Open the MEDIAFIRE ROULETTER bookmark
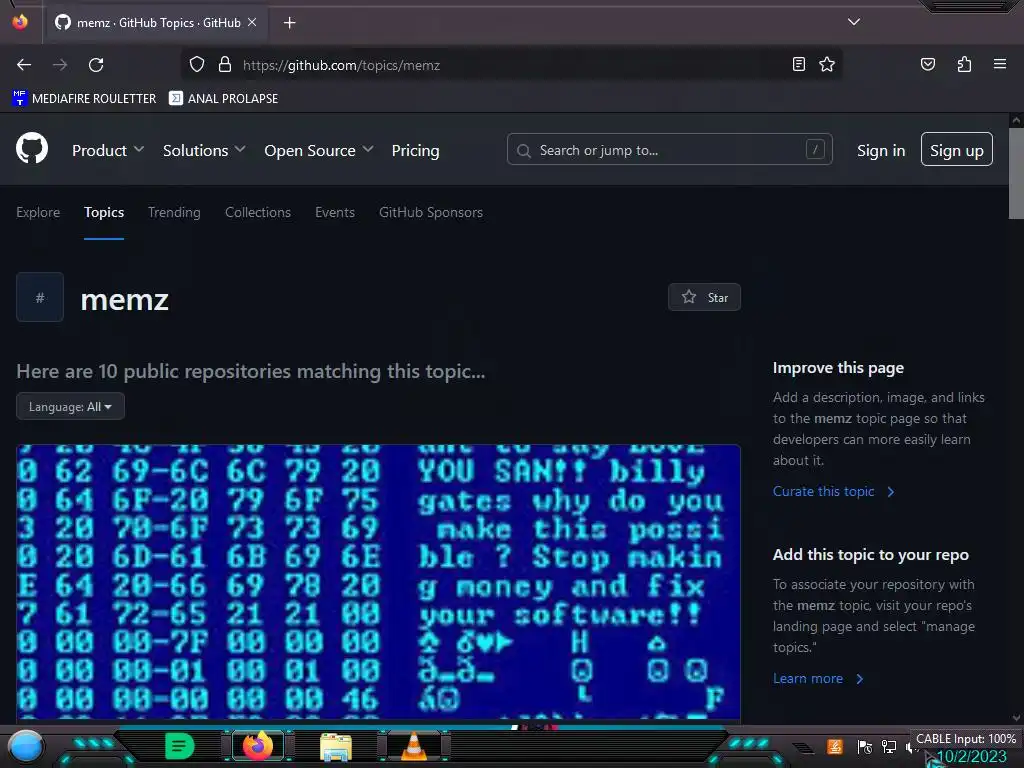 [84, 99]
